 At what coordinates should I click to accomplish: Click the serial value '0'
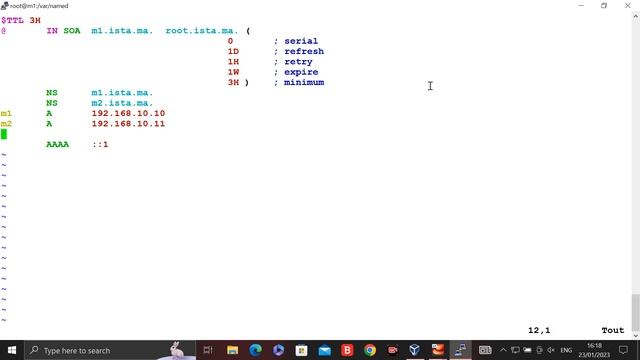[x=230, y=41]
